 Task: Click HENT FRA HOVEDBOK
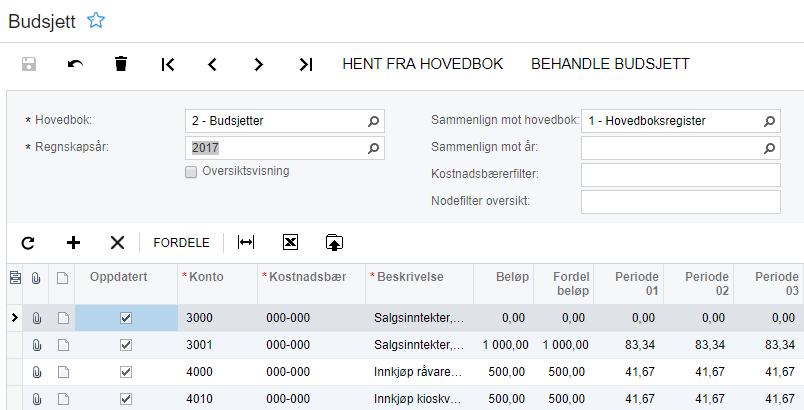click(x=422, y=64)
